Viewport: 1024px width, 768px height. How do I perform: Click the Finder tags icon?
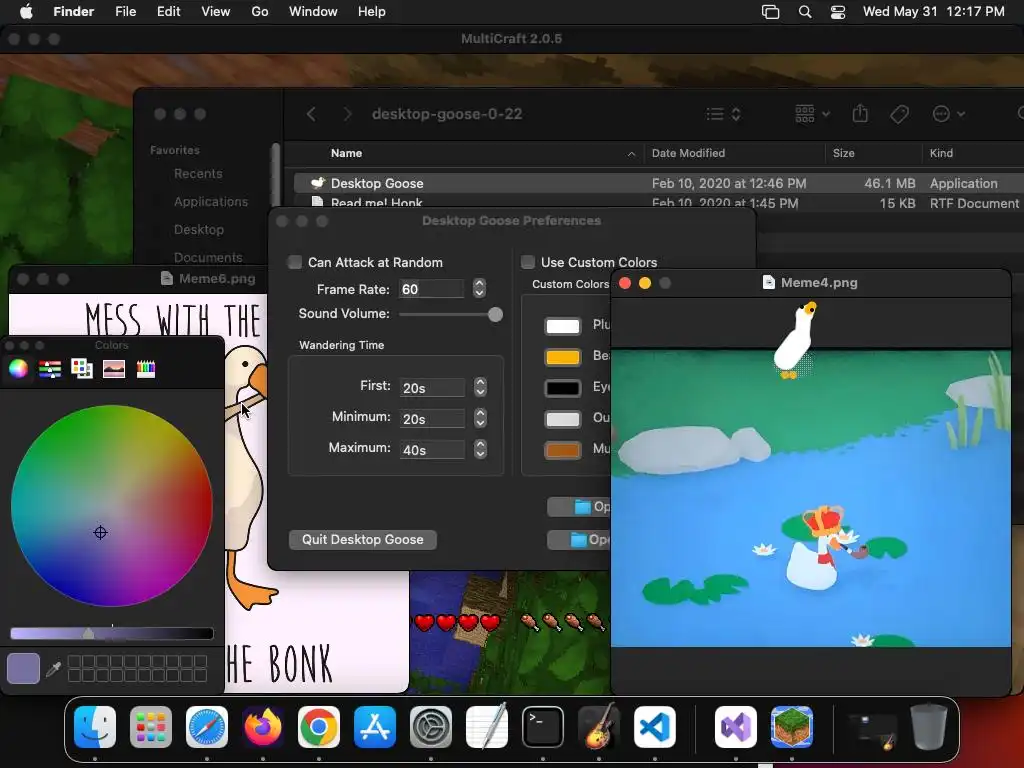point(899,114)
